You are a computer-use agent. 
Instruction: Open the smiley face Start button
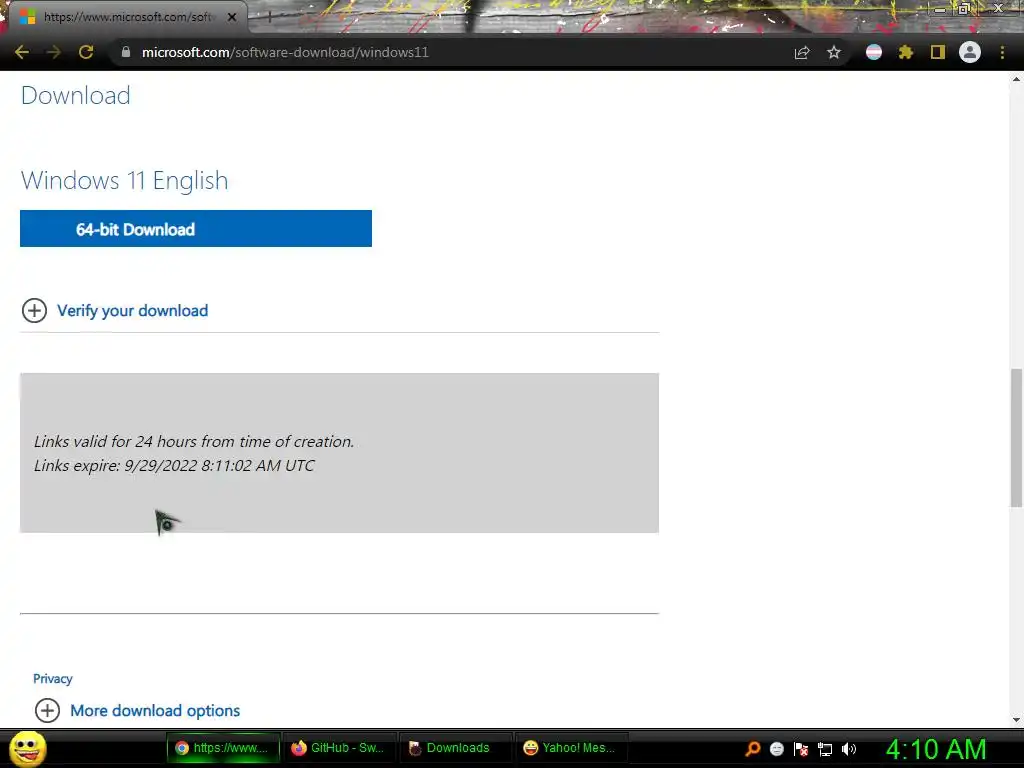tap(28, 748)
